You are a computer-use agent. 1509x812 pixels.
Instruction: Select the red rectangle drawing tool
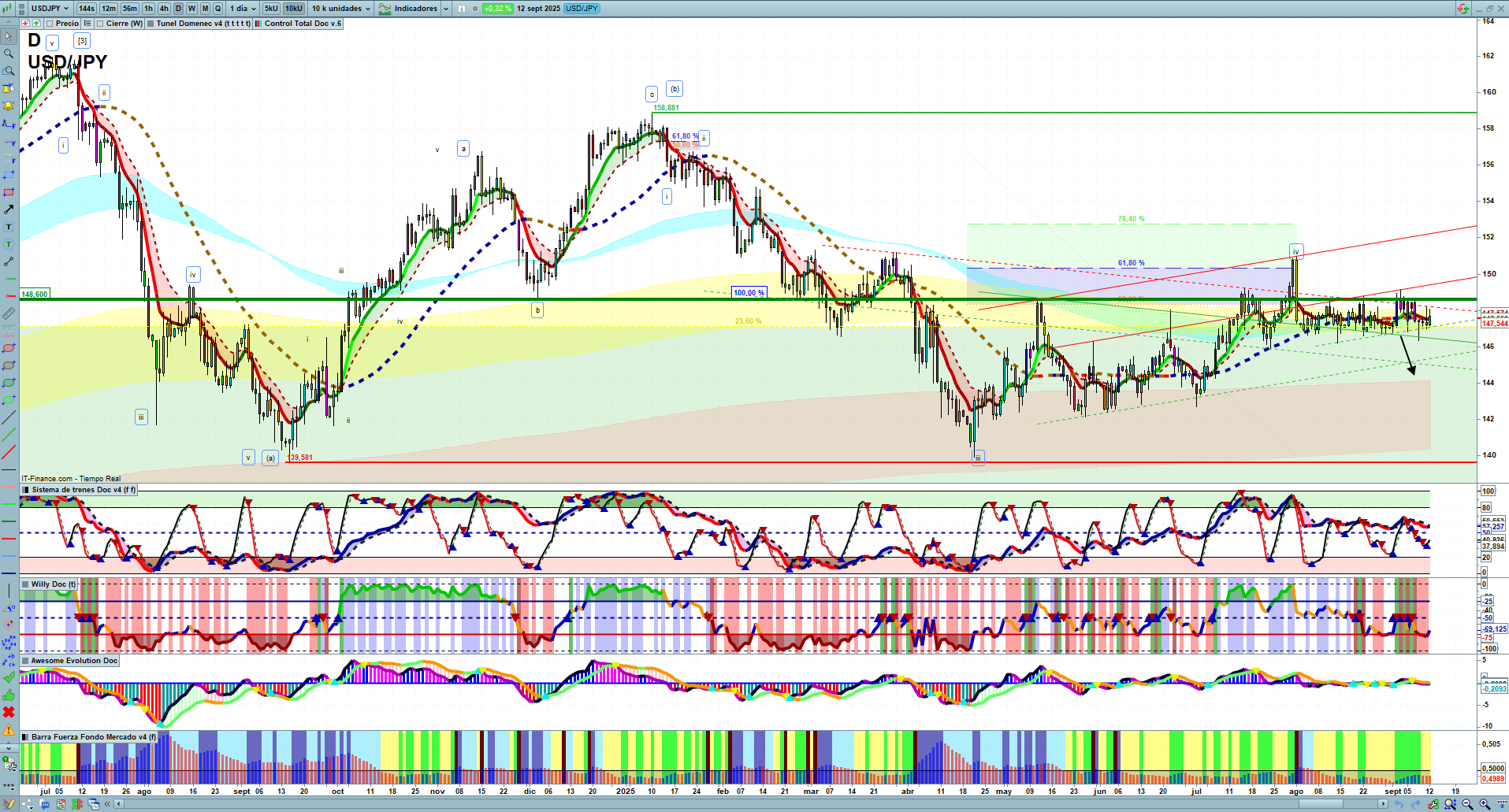9,192
